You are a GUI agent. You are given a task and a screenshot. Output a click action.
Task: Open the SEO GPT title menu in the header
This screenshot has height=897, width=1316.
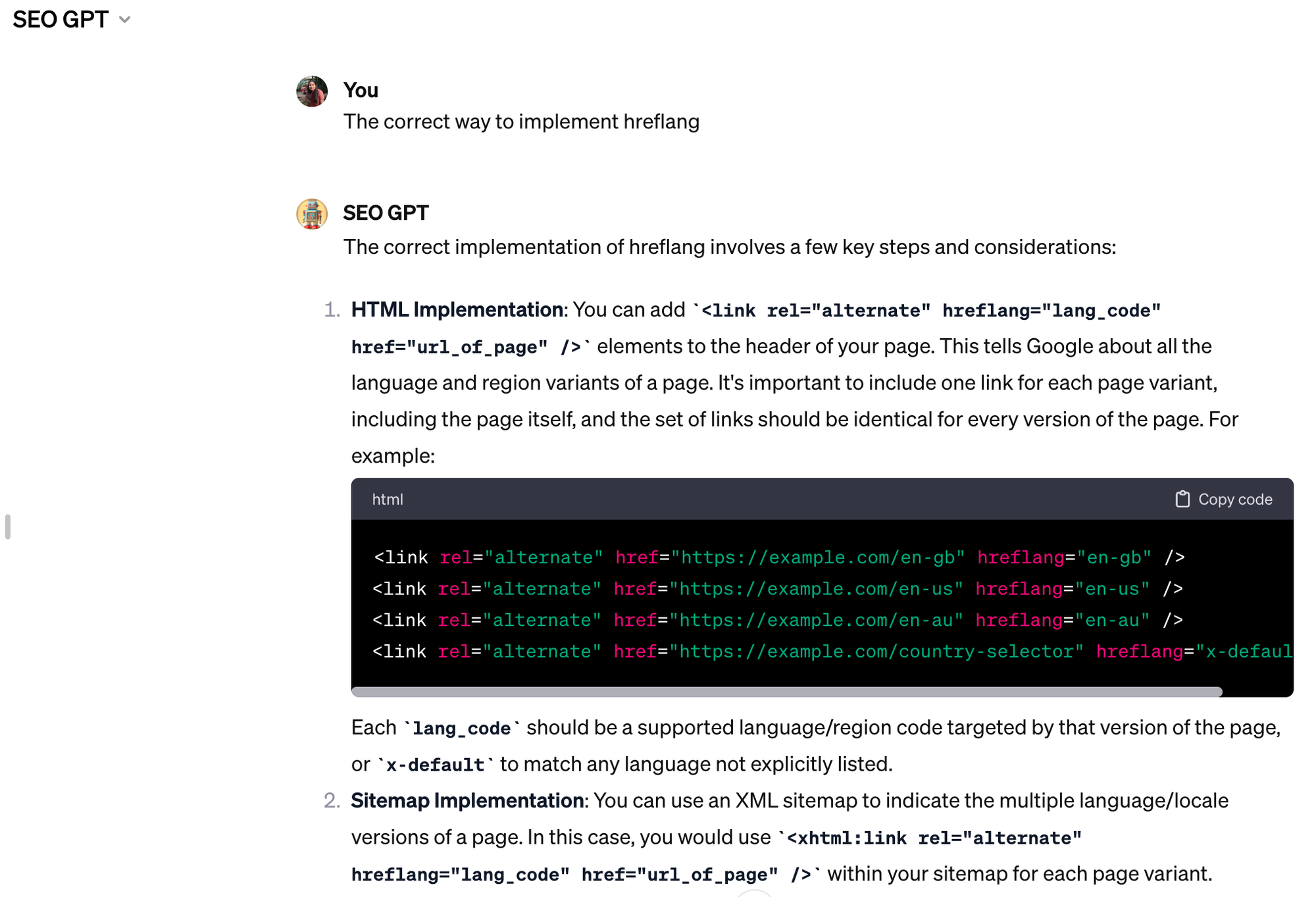pos(61,20)
